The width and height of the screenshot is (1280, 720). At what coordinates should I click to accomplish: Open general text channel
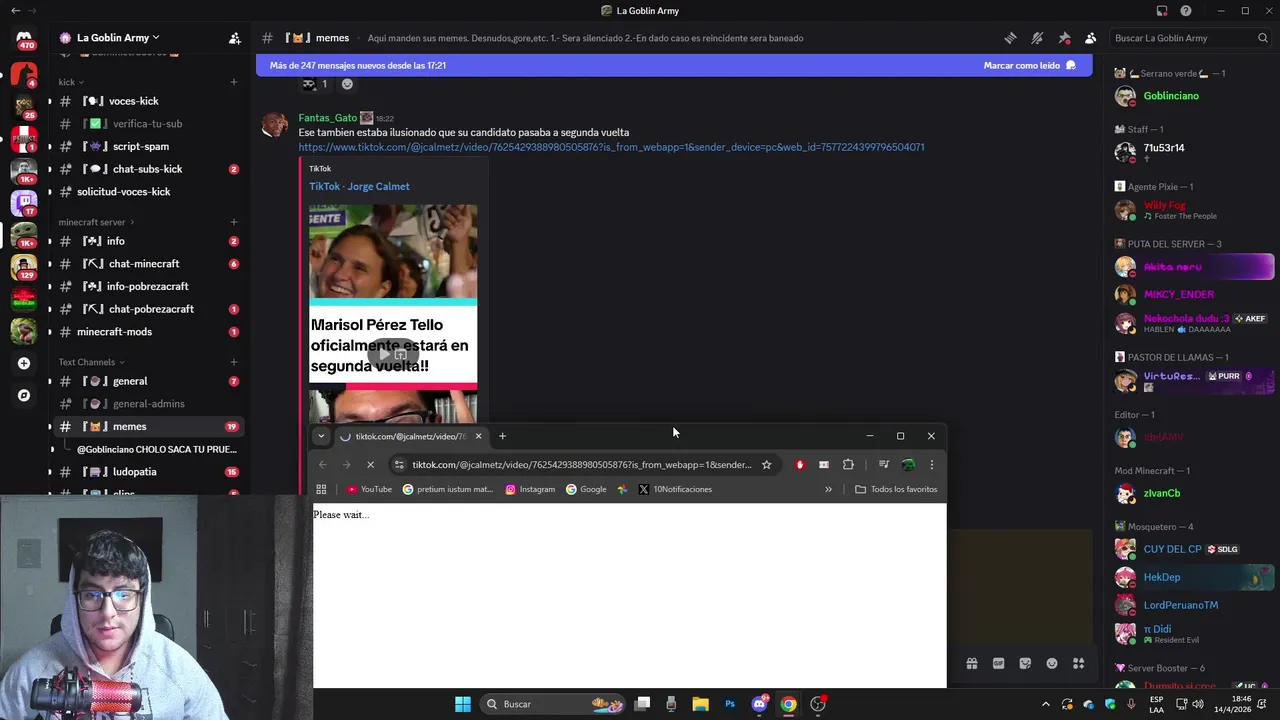148,381
